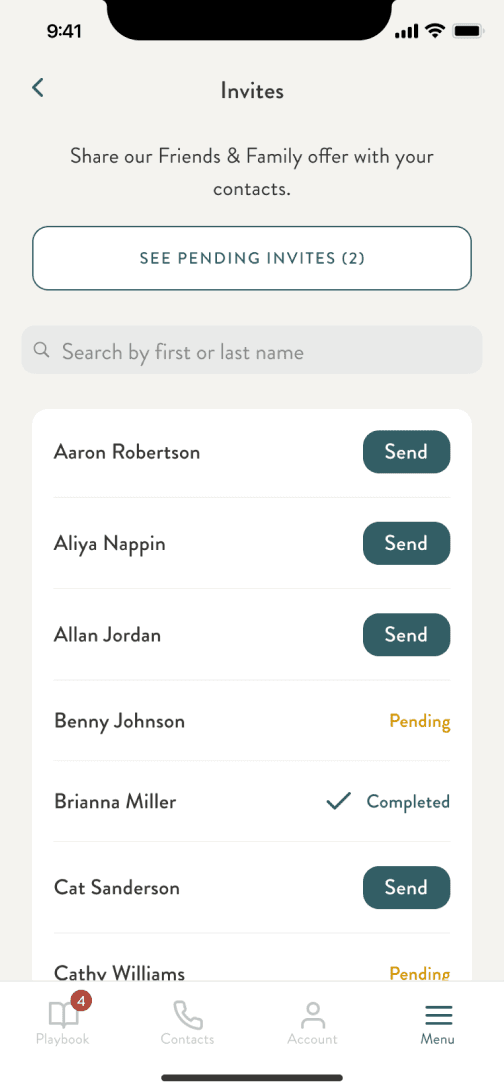The image size is (504, 1092).
Task: Send invite to Allan Jordan
Action: tap(407, 634)
